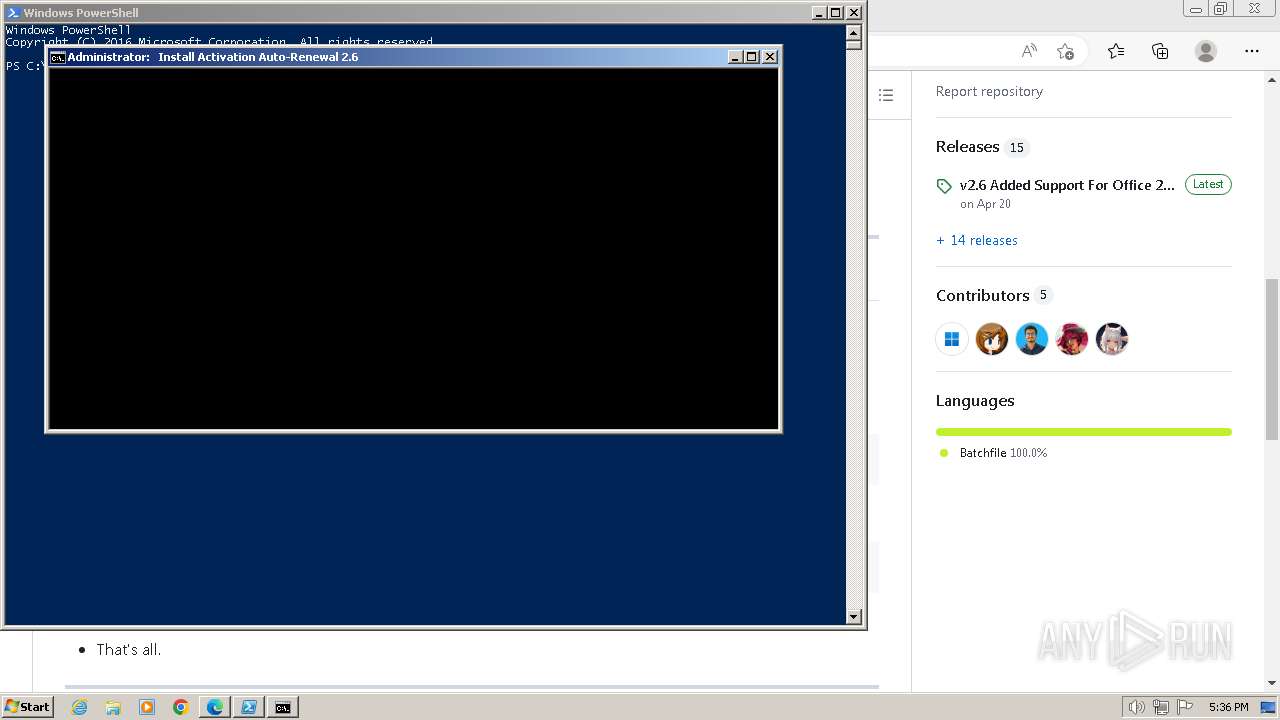The height and width of the screenshot is (720, 1280).
Task: Click the network tray icon
Action: click(1161, 707)
